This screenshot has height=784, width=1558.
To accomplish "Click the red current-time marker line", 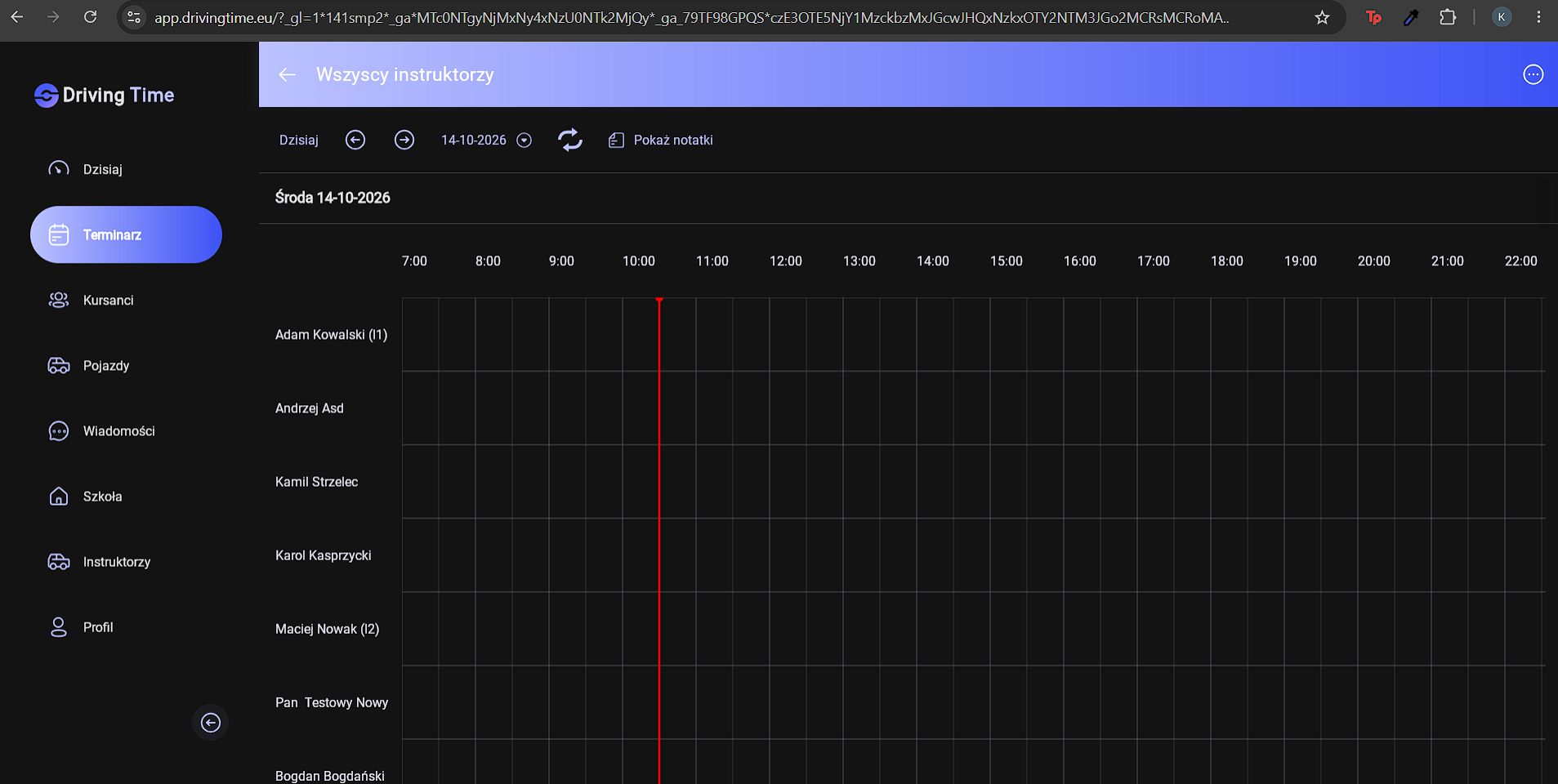I will pyautogui.click(x=659, y=541).
